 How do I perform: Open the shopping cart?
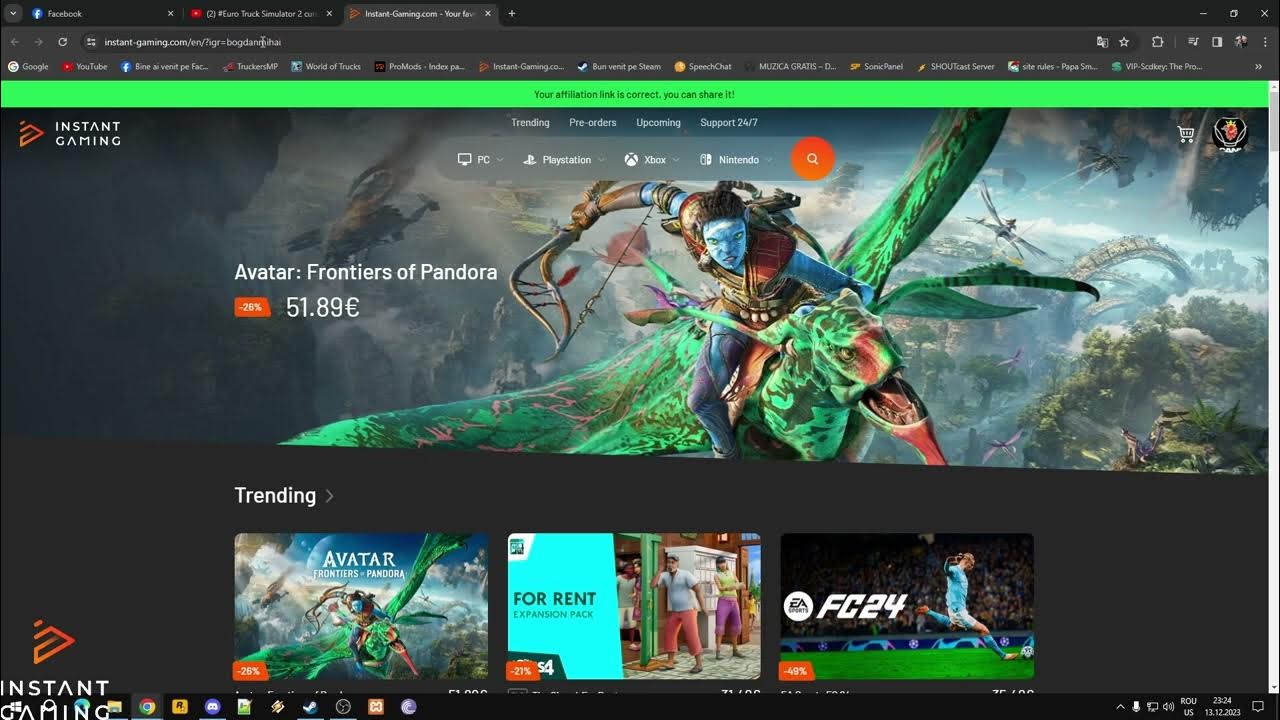(1186, 134)
